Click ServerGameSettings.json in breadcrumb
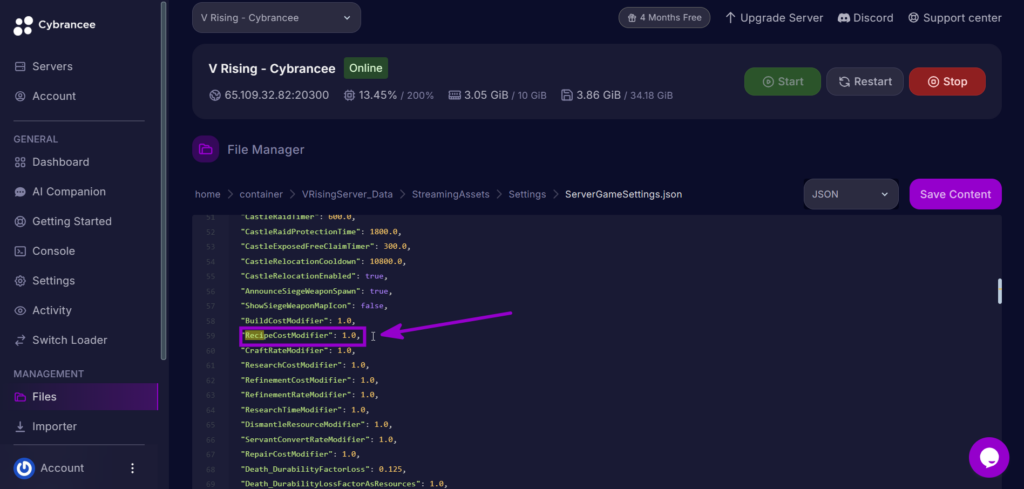 tap(624, 195)
